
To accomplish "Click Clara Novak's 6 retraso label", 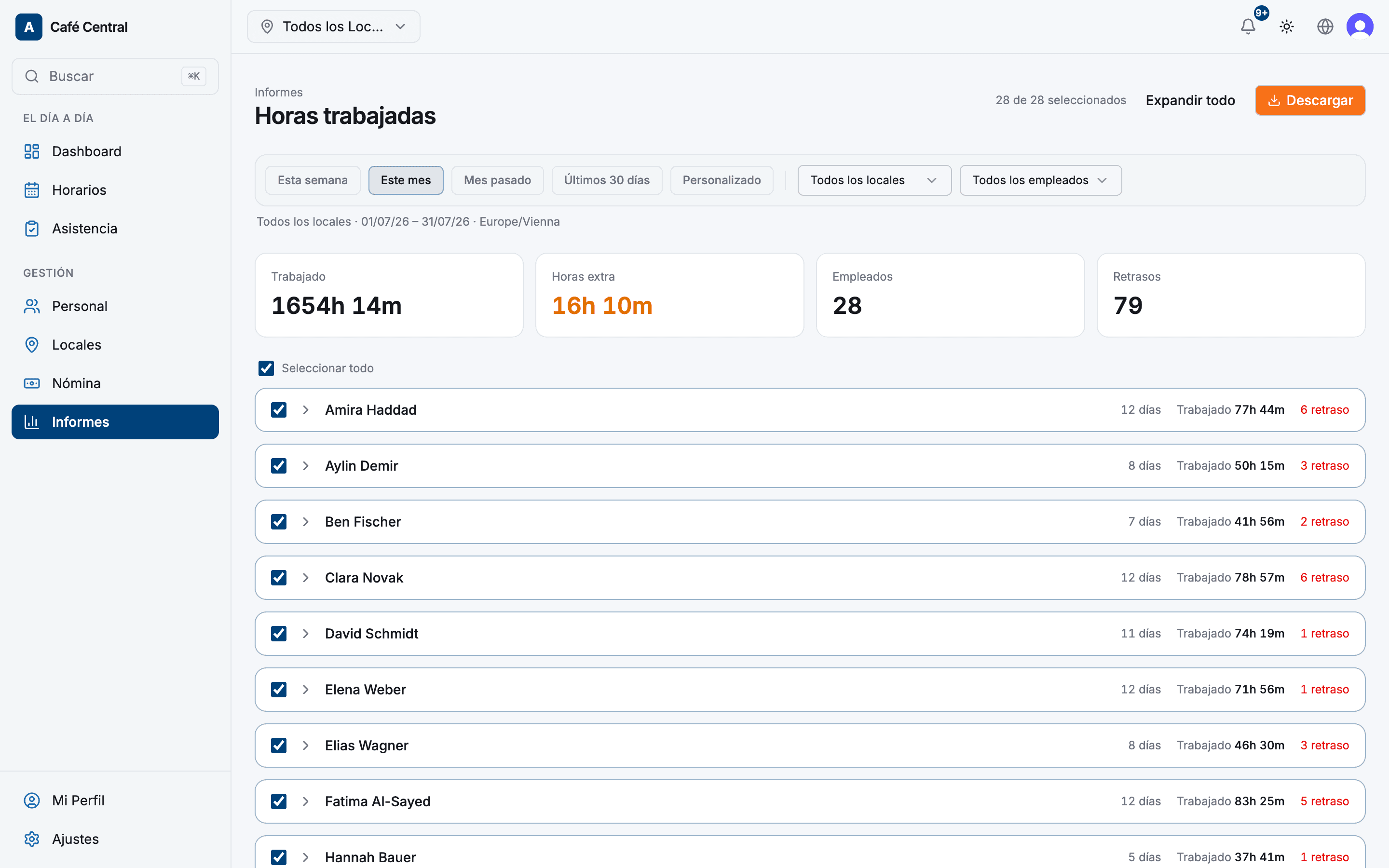I will (1325, 578).
